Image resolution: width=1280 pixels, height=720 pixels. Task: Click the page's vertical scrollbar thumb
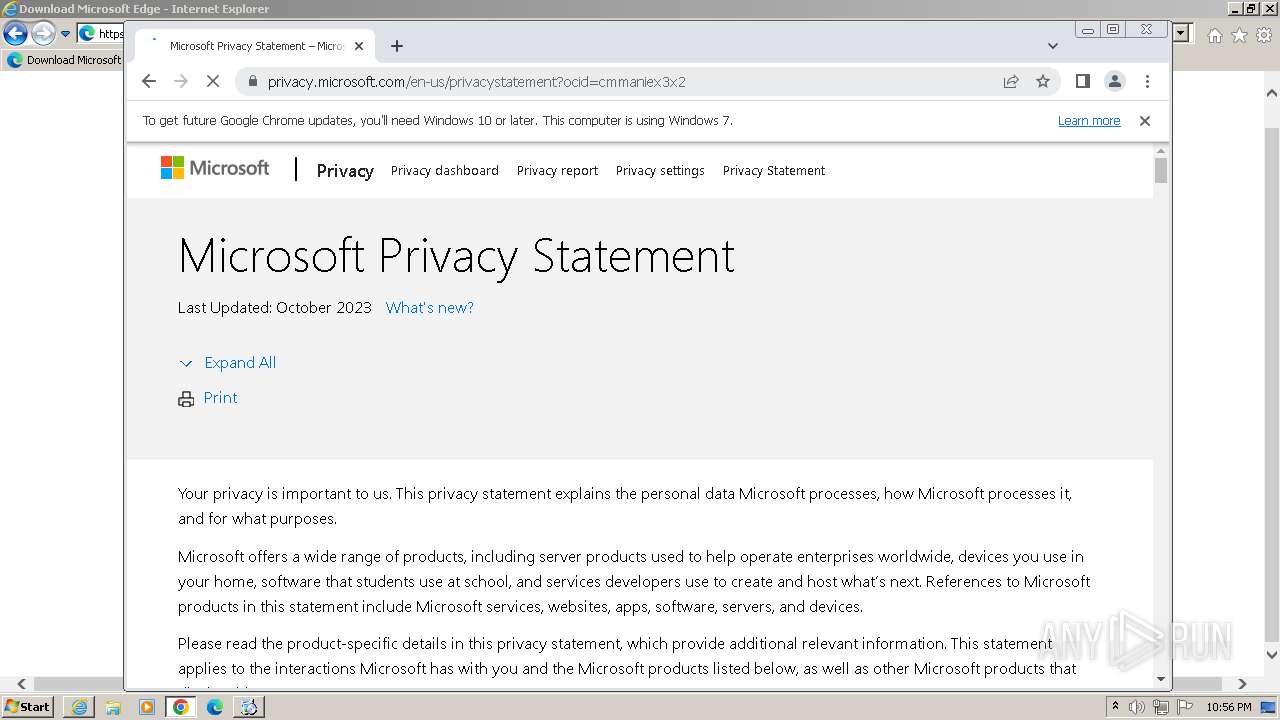tap(1161, 170)
